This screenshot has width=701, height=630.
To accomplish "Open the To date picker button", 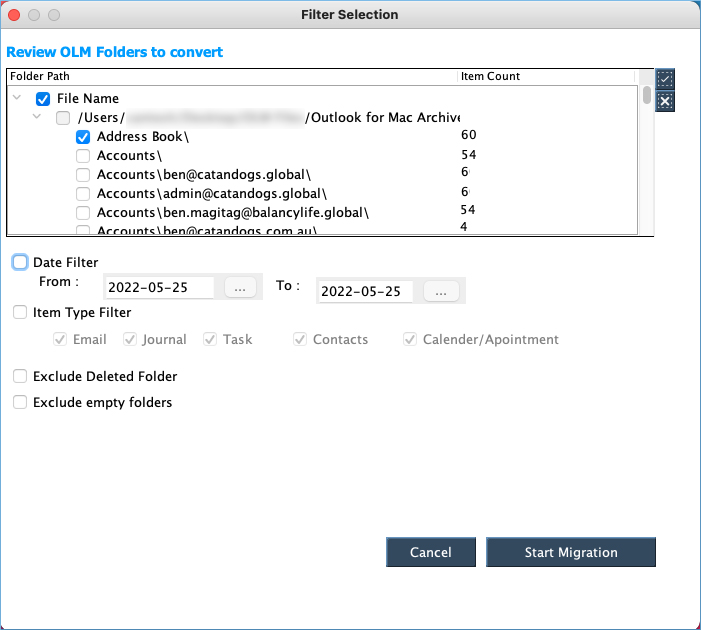I will pyautogui.click(x=440, y=291).
